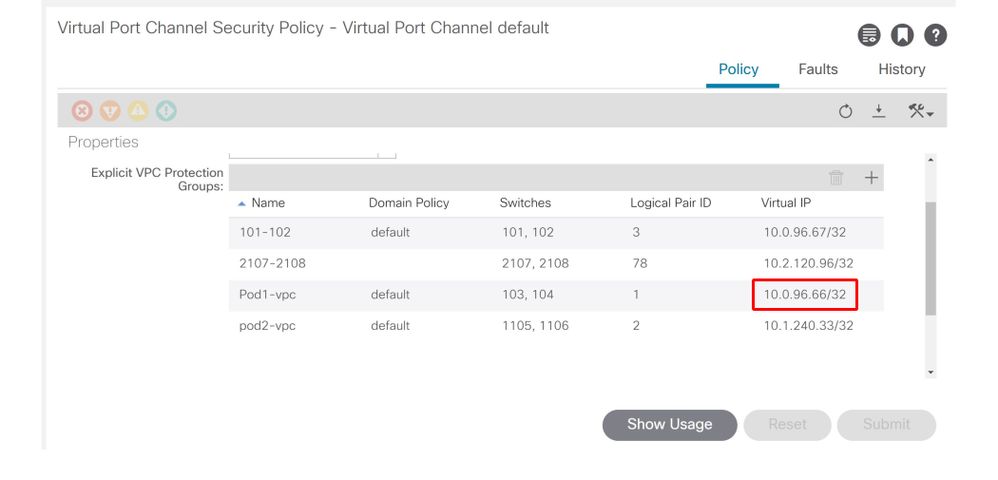Viewport: 998px width, 480px height.
Task: Click the warning faults blue icon
Action: tap(166, 111)
